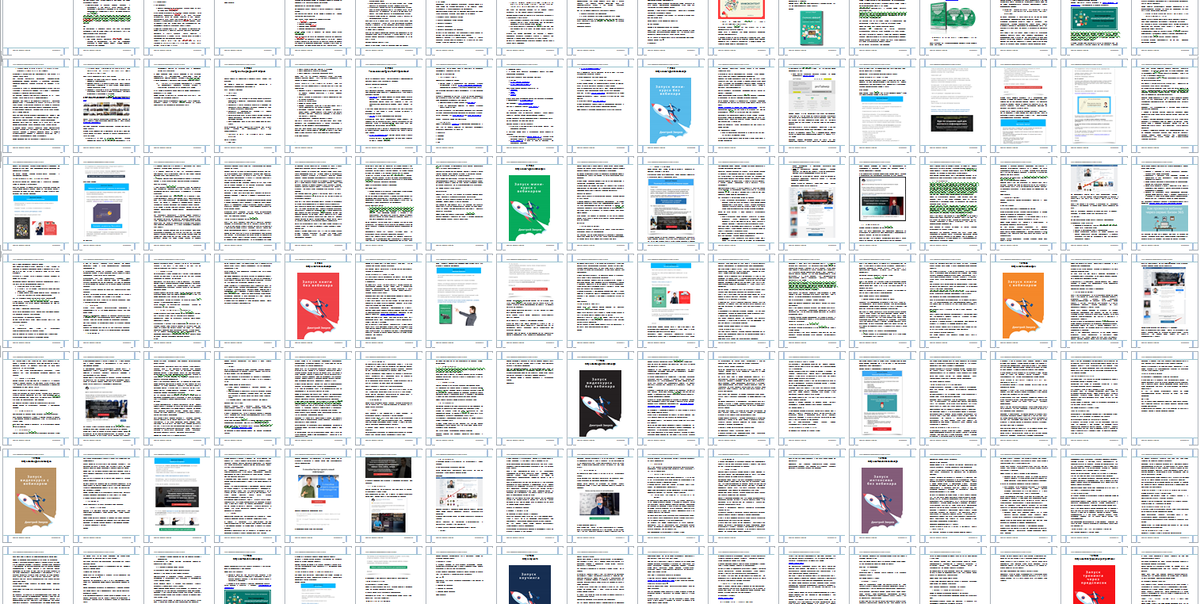This screenshot has height=604, width=1200.
Task: Select page with pale yellow certificate-like box
Action: coord(1092,105)
